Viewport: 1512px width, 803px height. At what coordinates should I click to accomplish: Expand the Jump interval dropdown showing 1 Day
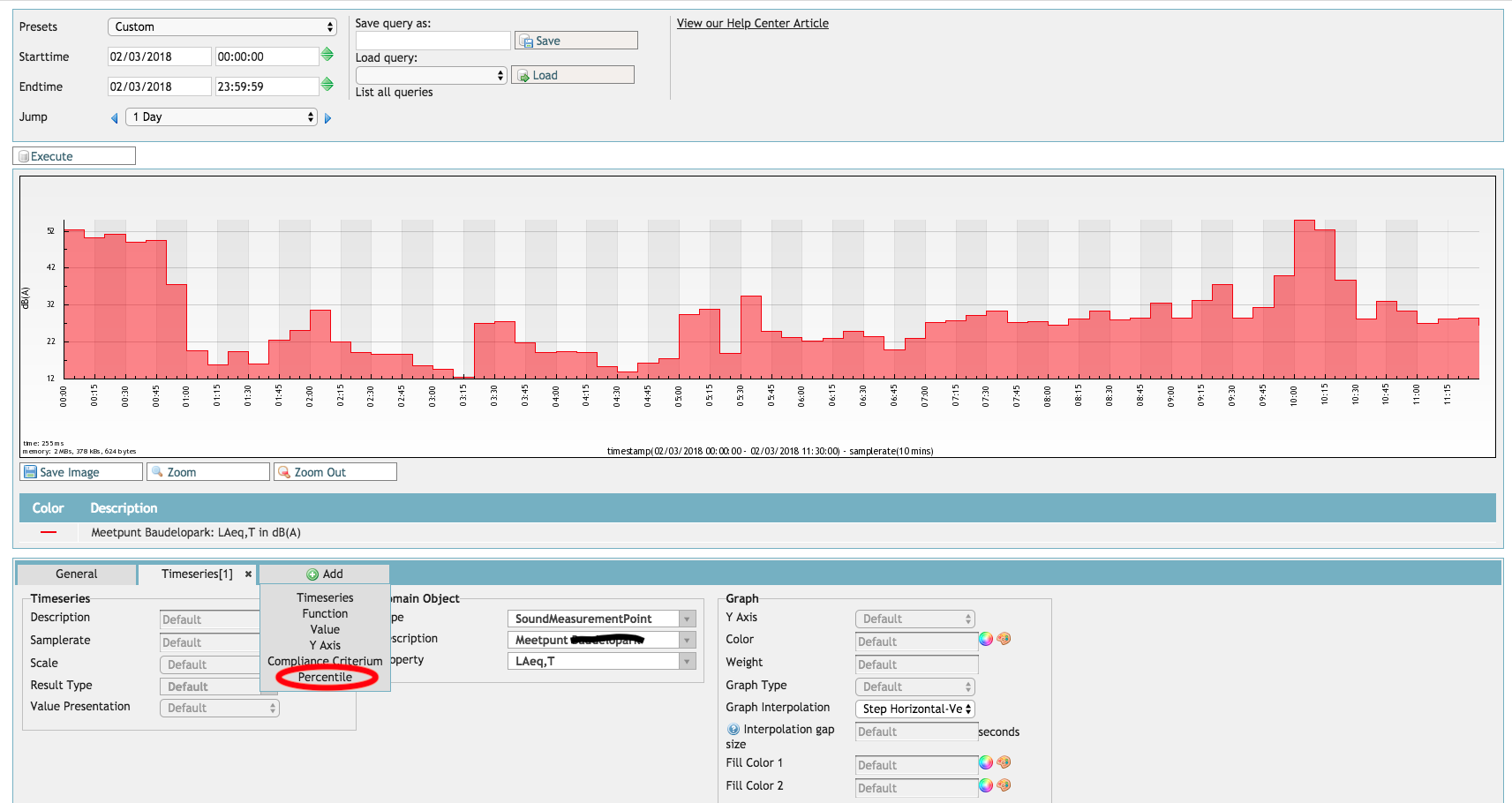click(222, 117)
